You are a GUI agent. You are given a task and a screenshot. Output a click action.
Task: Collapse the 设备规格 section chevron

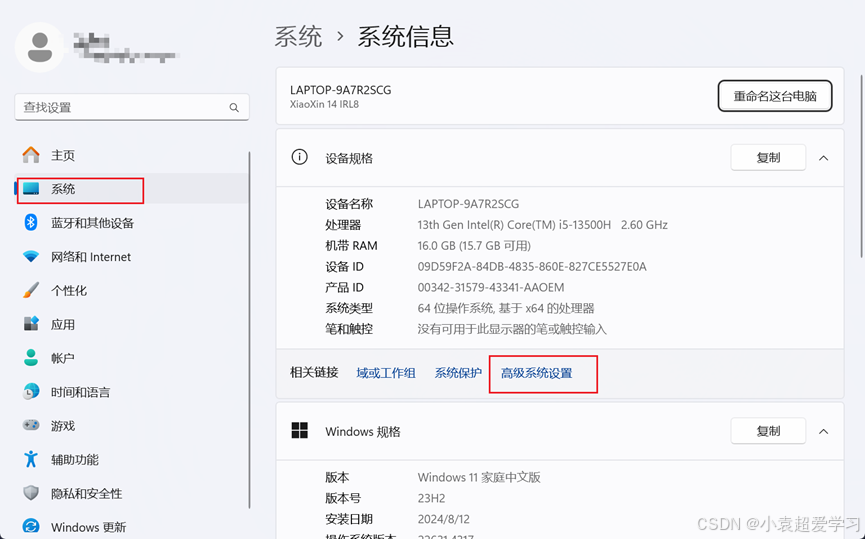[824, 158]
